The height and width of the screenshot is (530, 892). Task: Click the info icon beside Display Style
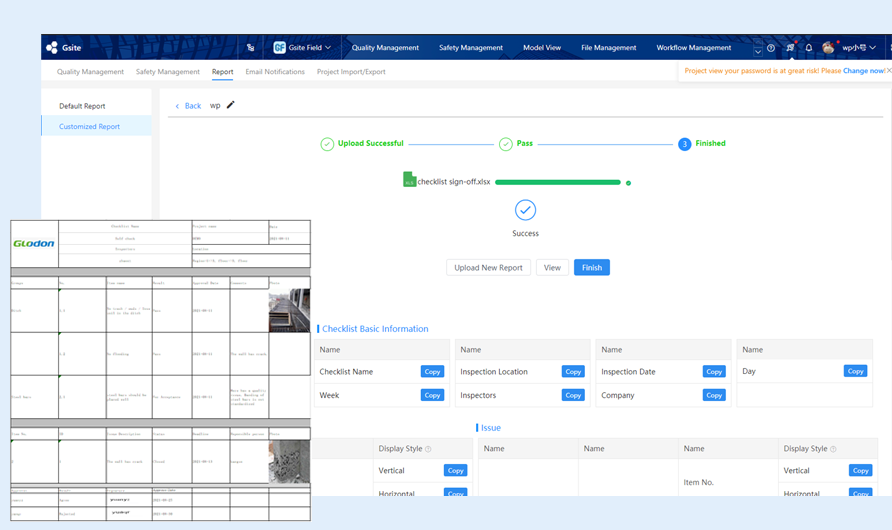428,449
